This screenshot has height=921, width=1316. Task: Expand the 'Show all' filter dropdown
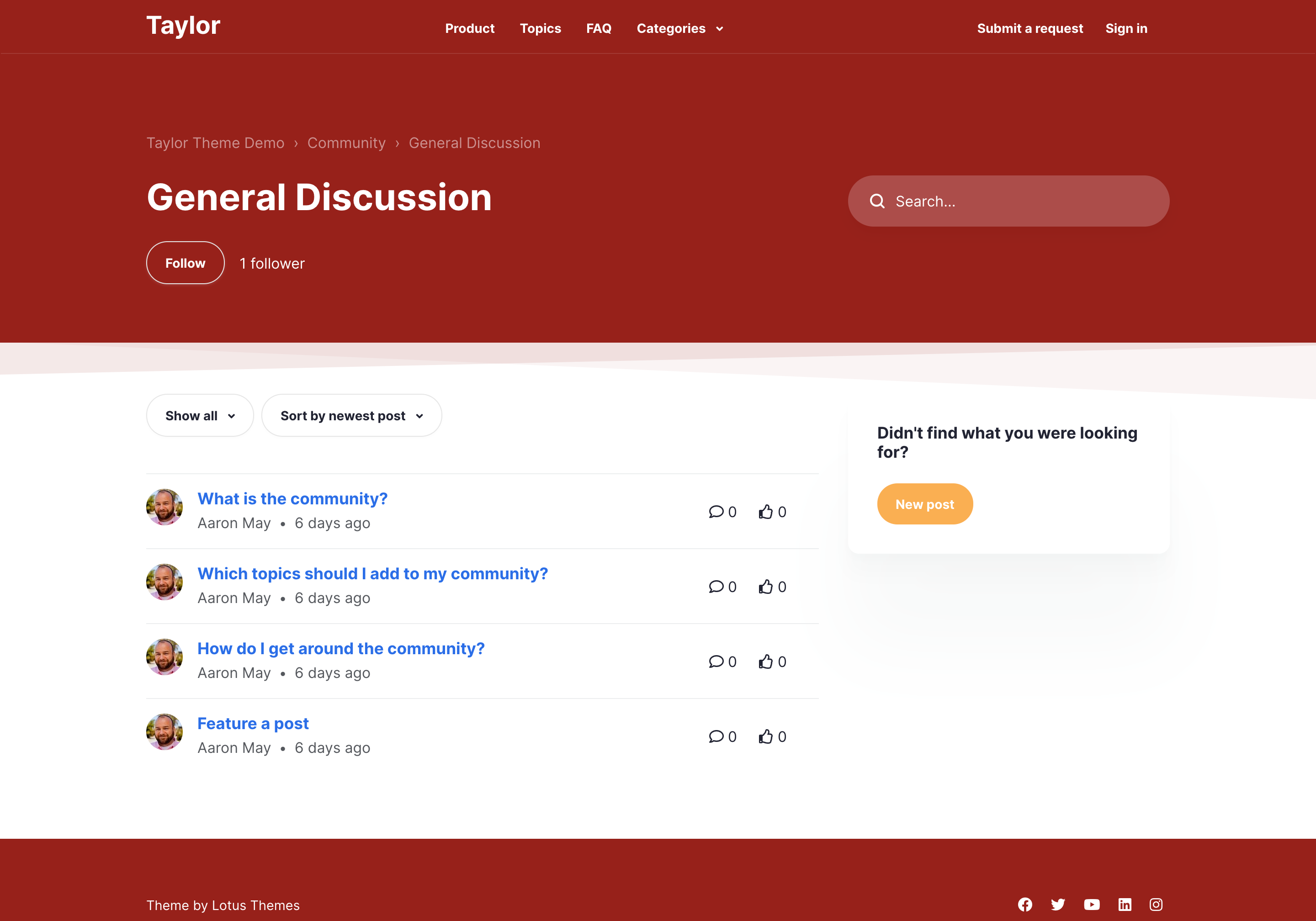[200, 416]
